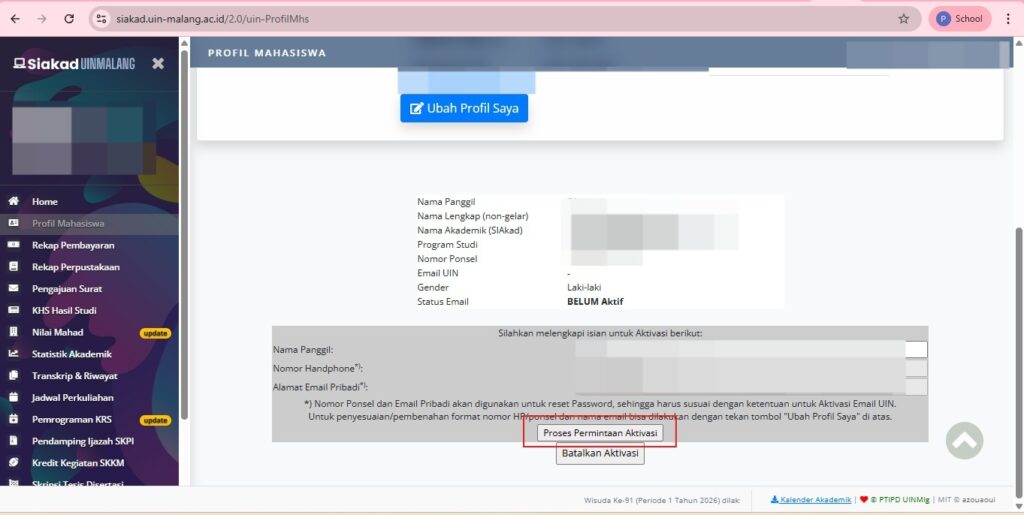Open the Pemrograman KRS menu item
The height and width of the screenshot is (515, 1024).
pos(72,419)
